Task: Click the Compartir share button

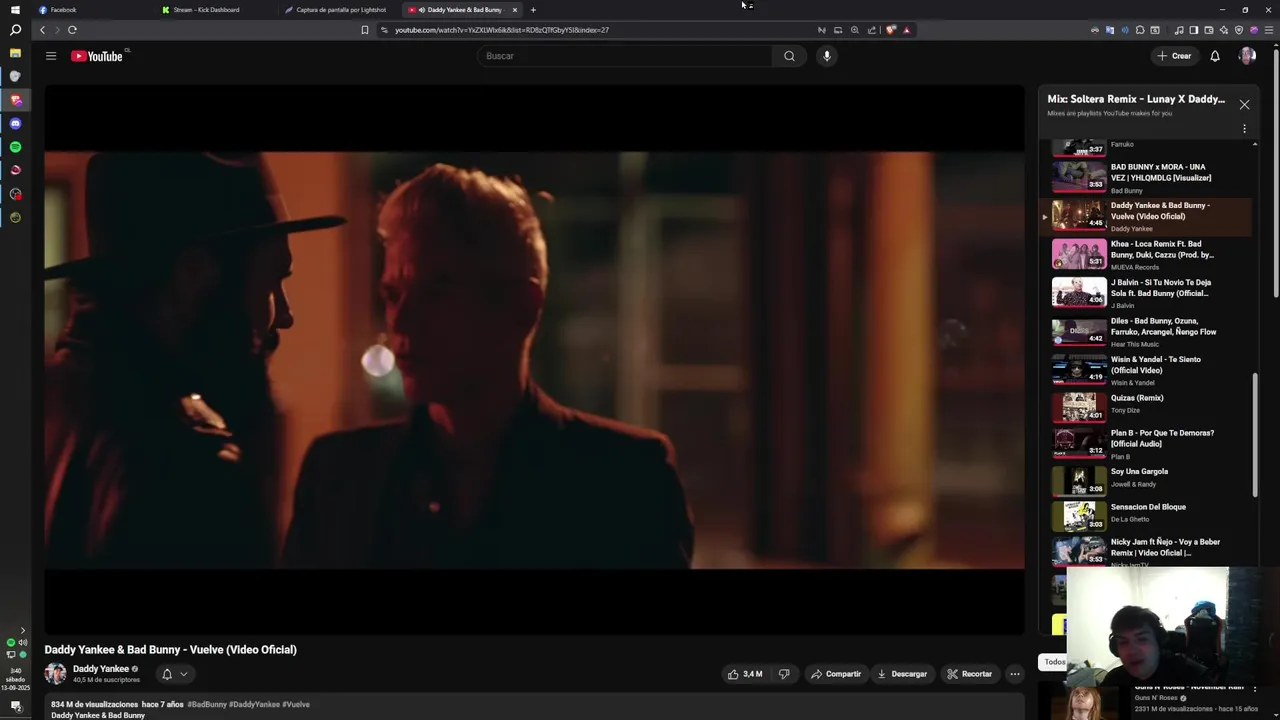Action: point(836,674)
